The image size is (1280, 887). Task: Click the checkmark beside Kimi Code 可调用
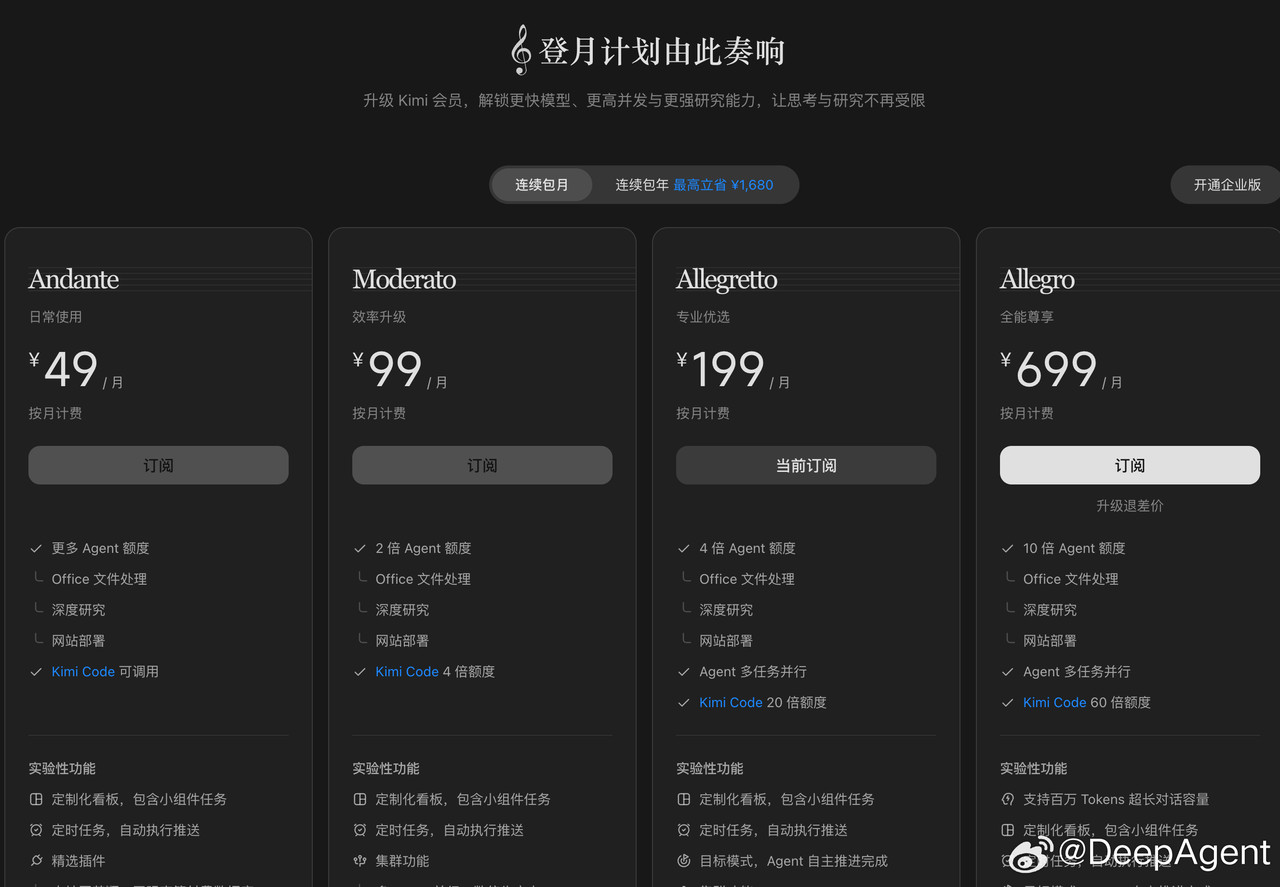pyautogui.click(x=36, y=672)
